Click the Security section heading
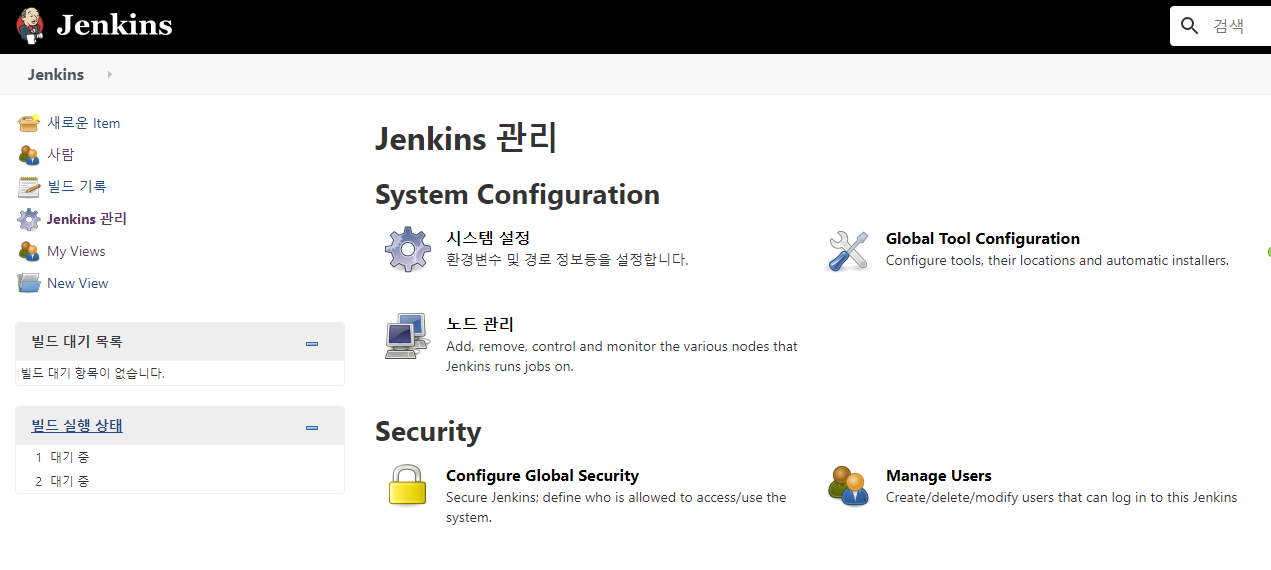 pos(428,431)
